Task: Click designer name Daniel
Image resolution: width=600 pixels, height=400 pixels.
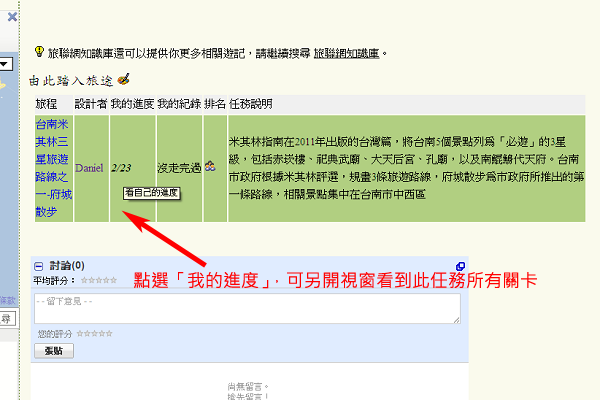Action: (x=89, y=168)
